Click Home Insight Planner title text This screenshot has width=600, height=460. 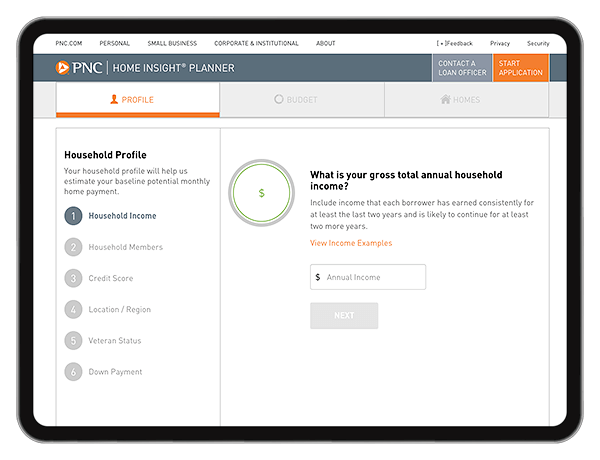[x=173, y=68]
